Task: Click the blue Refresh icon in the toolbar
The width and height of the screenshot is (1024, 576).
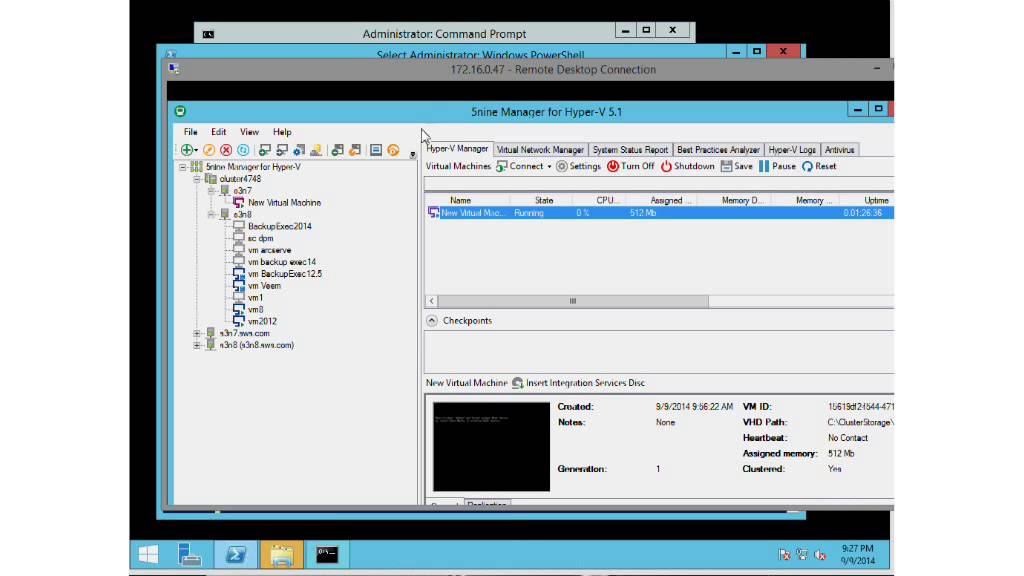Action: tap(242, 150)
